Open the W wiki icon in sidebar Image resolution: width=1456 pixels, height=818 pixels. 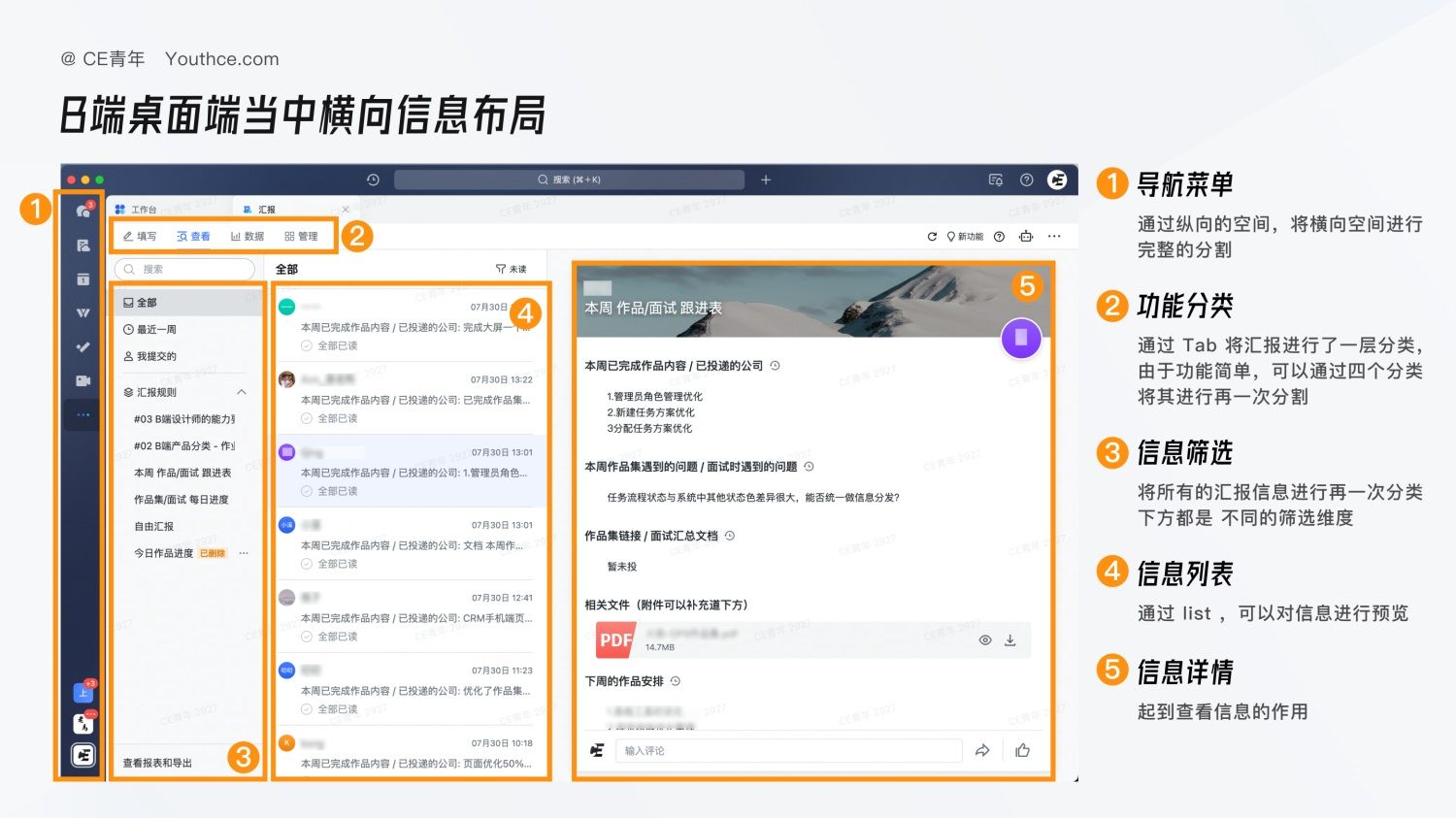point(83,313)
